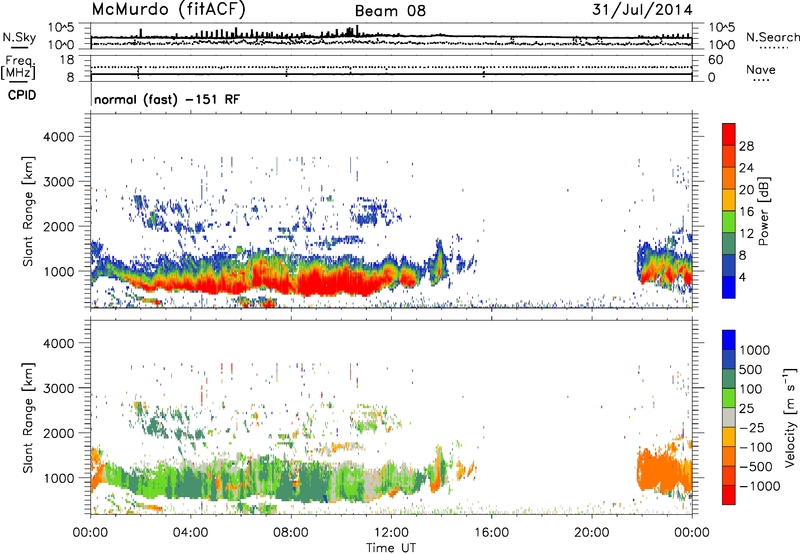The image size is (800, 554).
Task: Select the Slant Range label of power panel
Action: (x=28, y=211)
